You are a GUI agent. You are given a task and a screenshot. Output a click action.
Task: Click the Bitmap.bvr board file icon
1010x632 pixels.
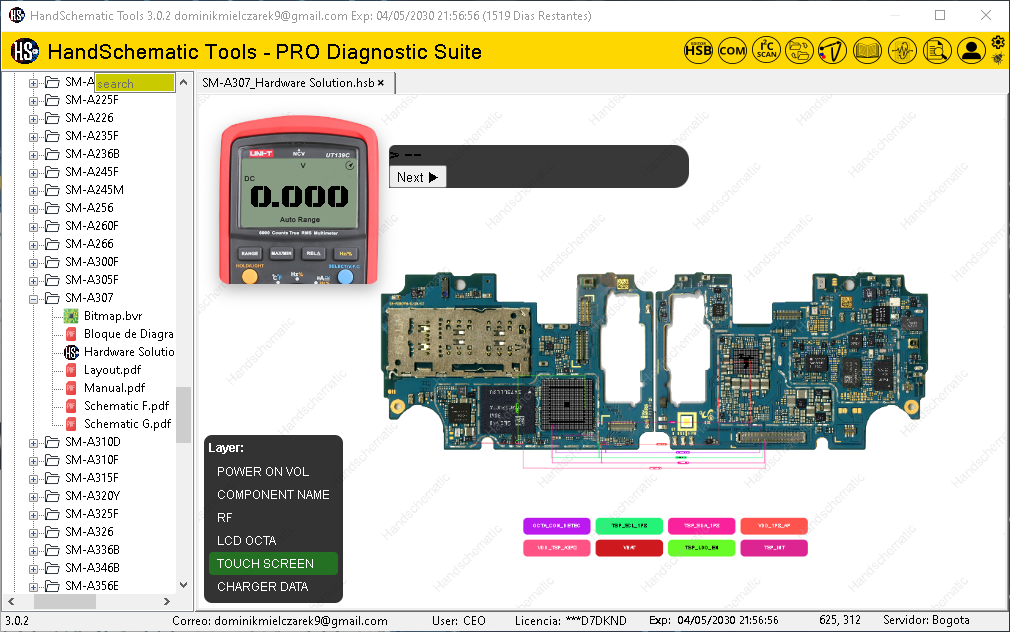point(71,316)
